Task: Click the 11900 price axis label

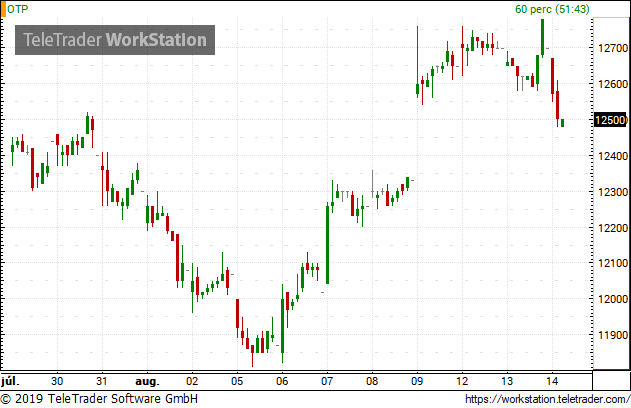Action: click(x=613, y=335)
